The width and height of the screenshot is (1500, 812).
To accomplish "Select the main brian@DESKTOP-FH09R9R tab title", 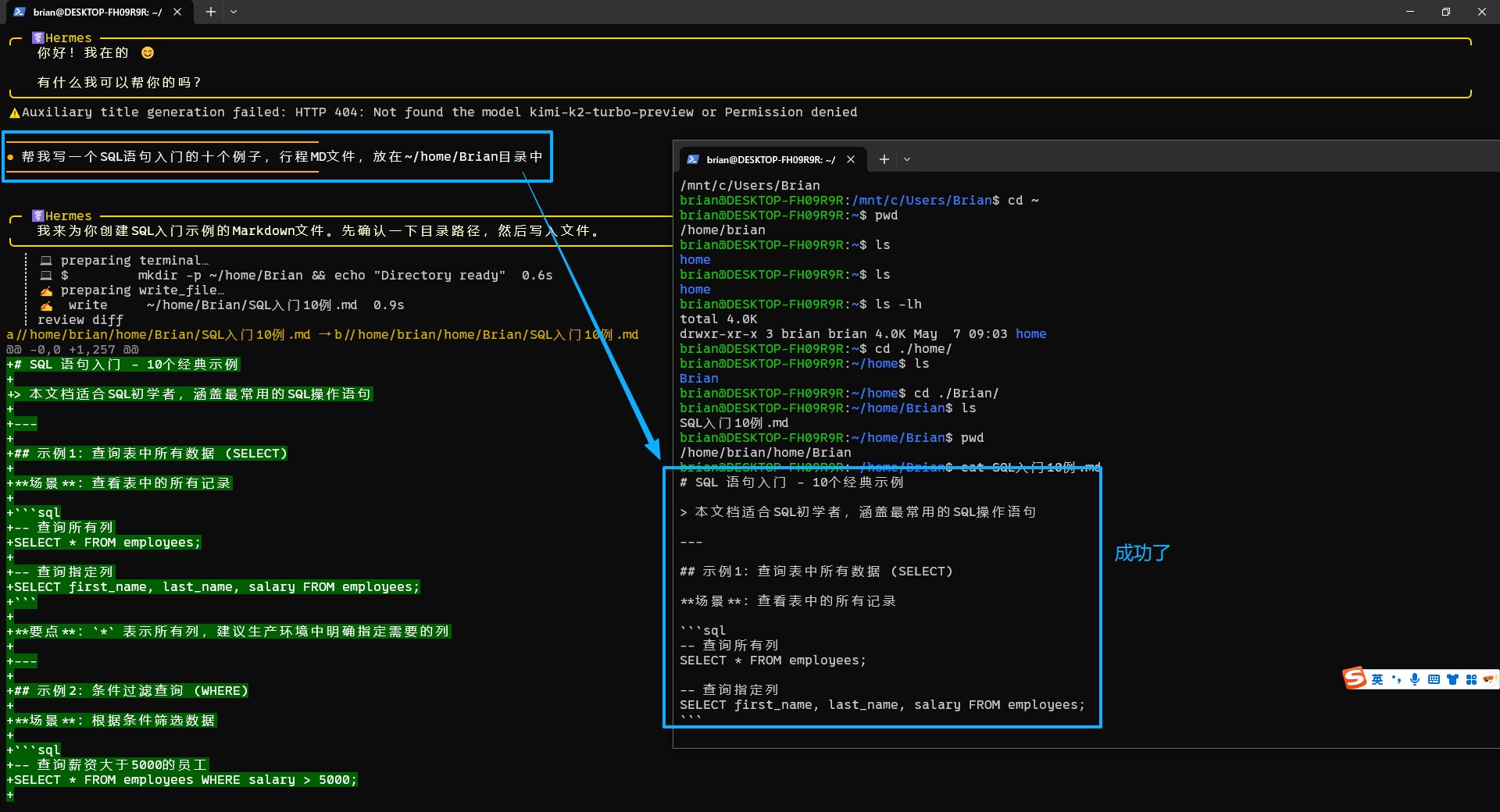I will (x=98, y=12).
